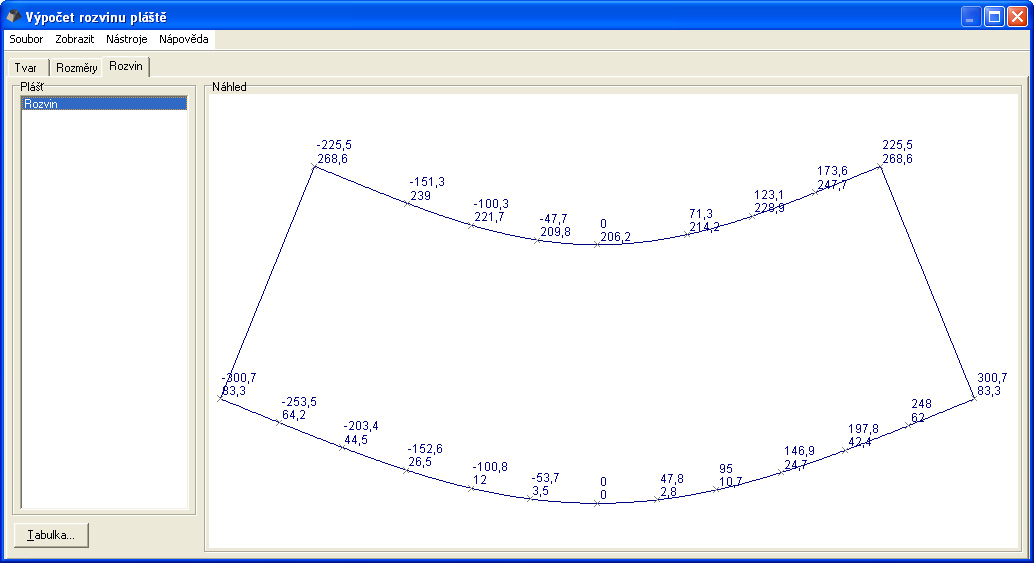Click coordinate label -300,7 83,3

tap(239, 384)
